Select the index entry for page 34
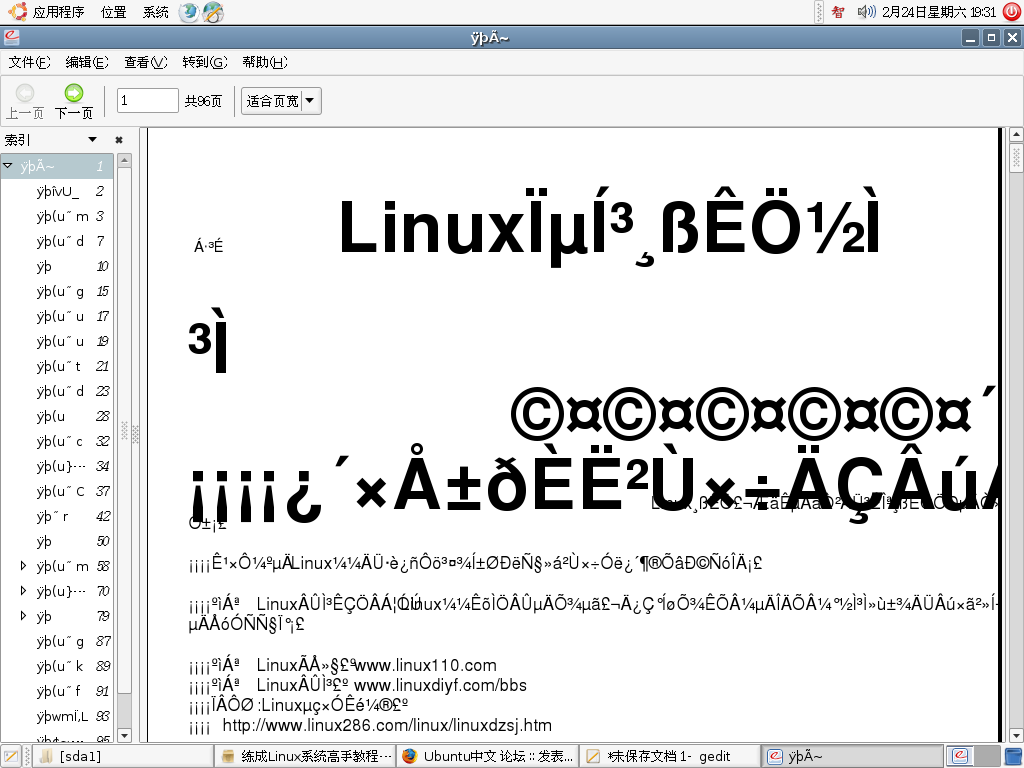1024x768 pixels. coord(57,466)
